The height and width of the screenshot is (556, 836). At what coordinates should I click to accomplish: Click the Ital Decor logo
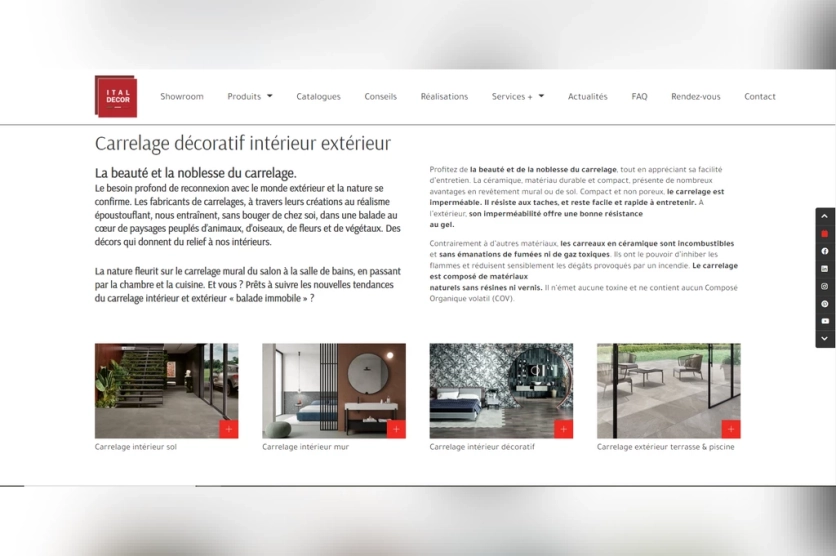point(115,97)
